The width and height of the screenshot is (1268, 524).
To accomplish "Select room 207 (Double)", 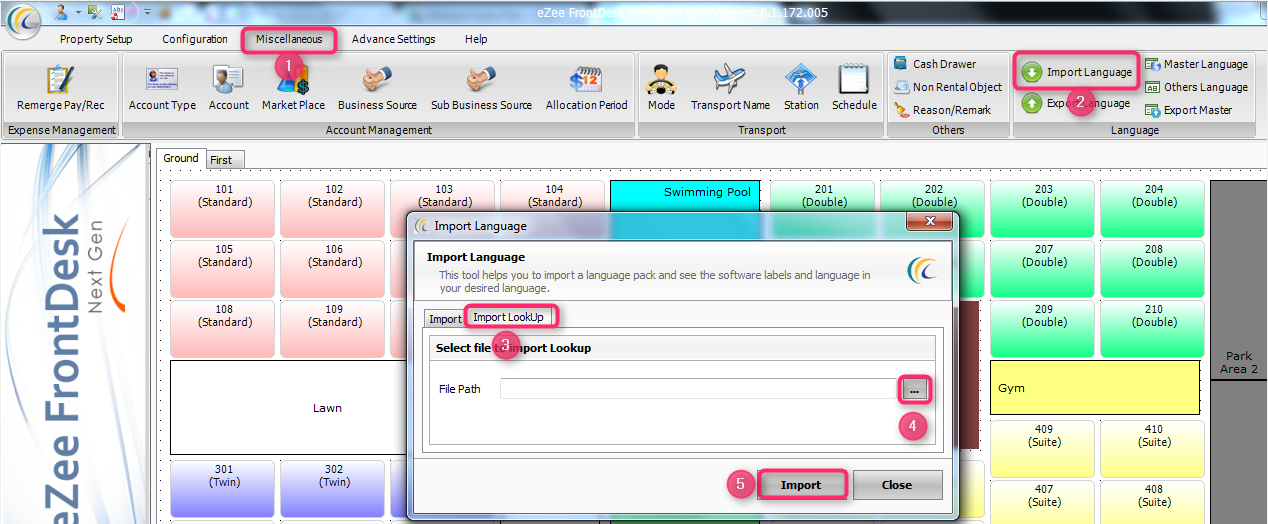I will [x=1044, y=269].
